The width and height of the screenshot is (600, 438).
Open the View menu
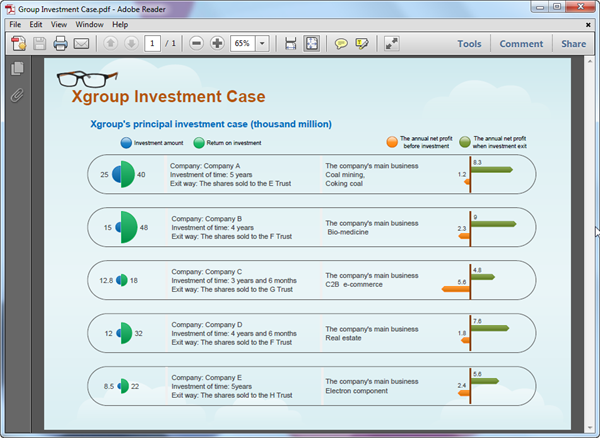click(x=59, y=24)
